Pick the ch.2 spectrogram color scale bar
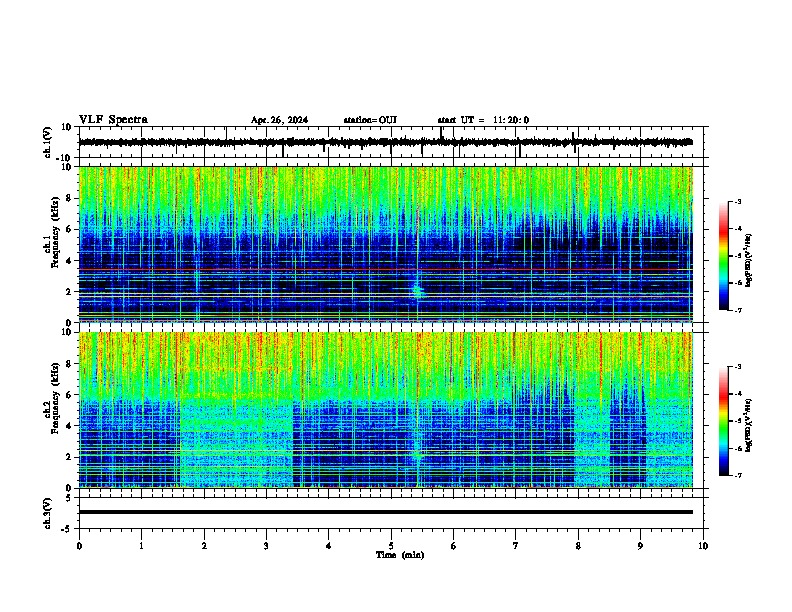Viewport: 792px width, 612px height. tap(724, 421)
